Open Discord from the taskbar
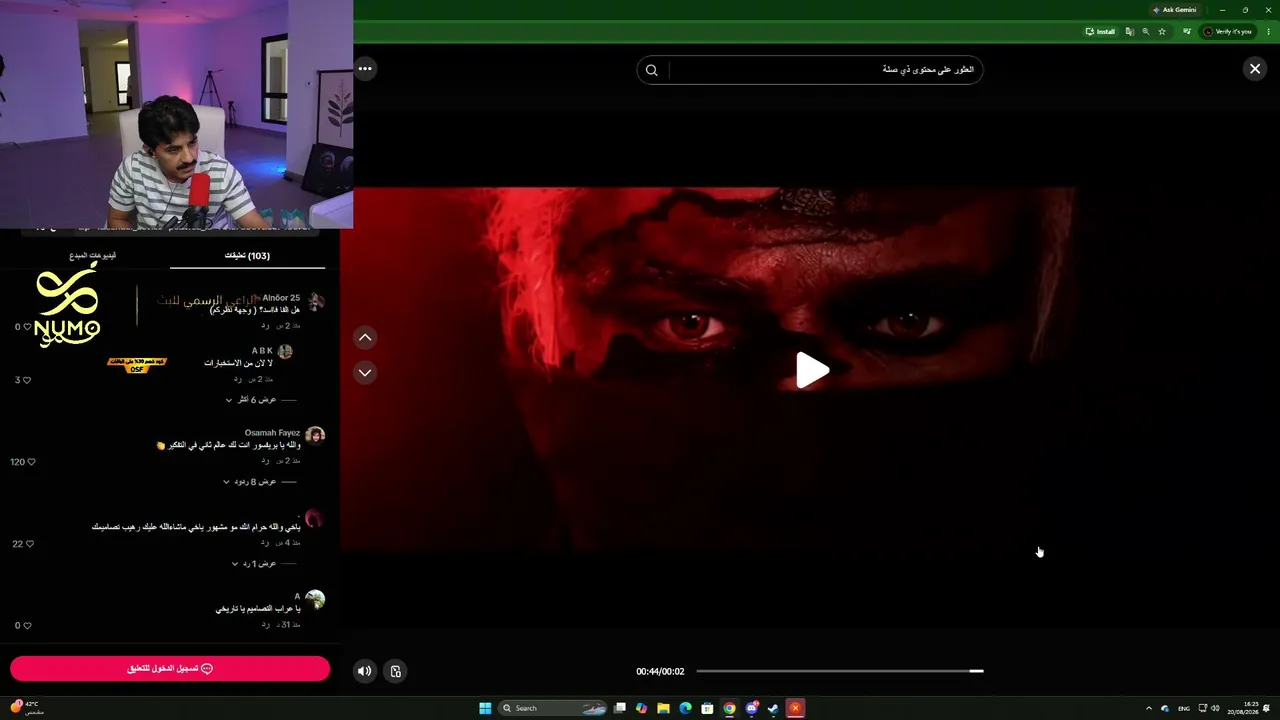This screenshot has height=720, width=1280. [751, 708]
